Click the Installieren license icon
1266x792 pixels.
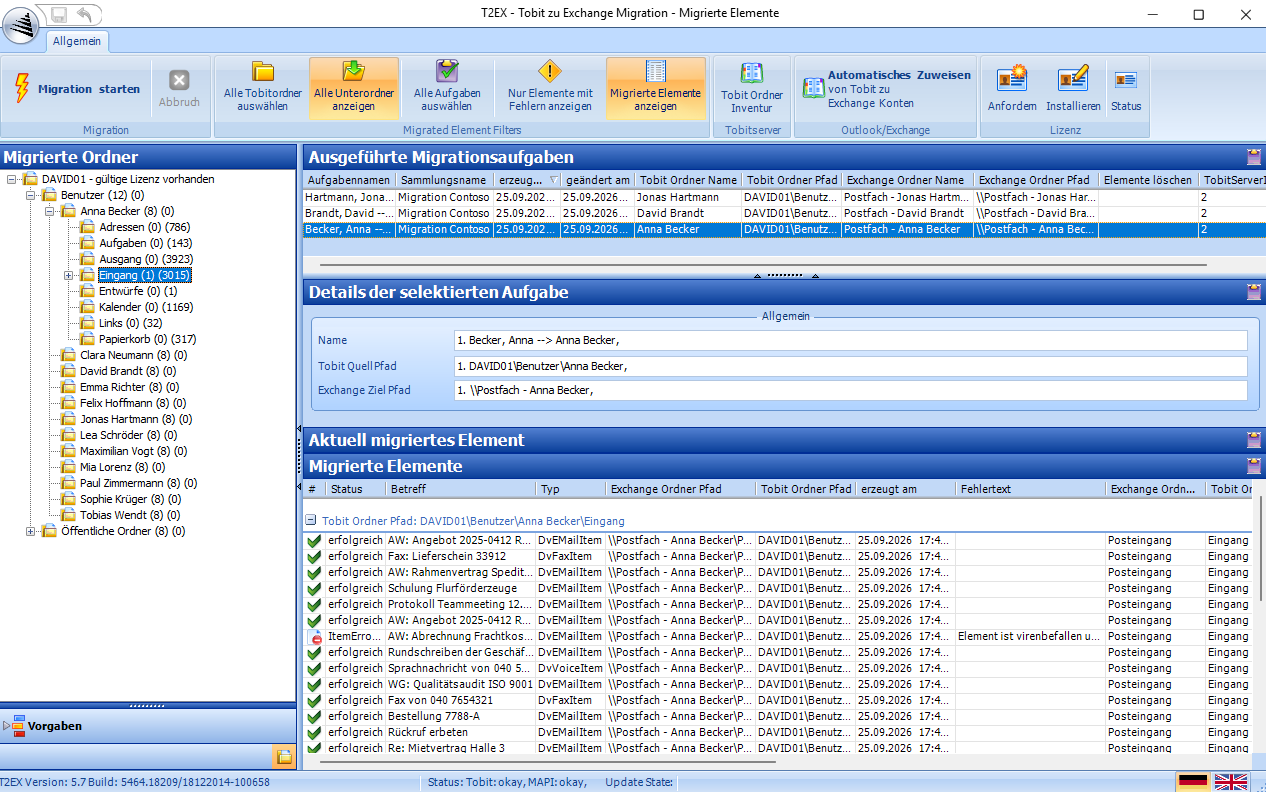coord(1073,89)
